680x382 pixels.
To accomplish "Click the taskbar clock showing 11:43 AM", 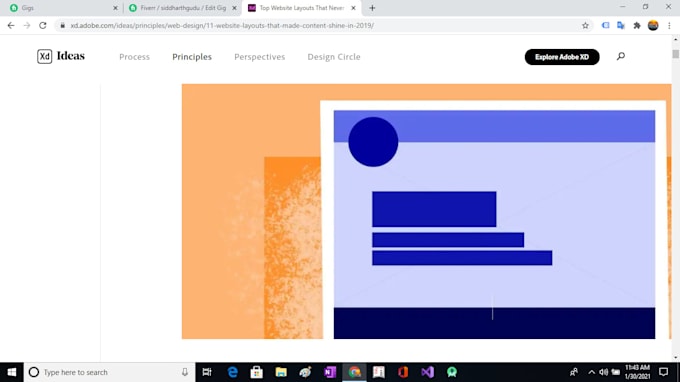I will [637, 372].
